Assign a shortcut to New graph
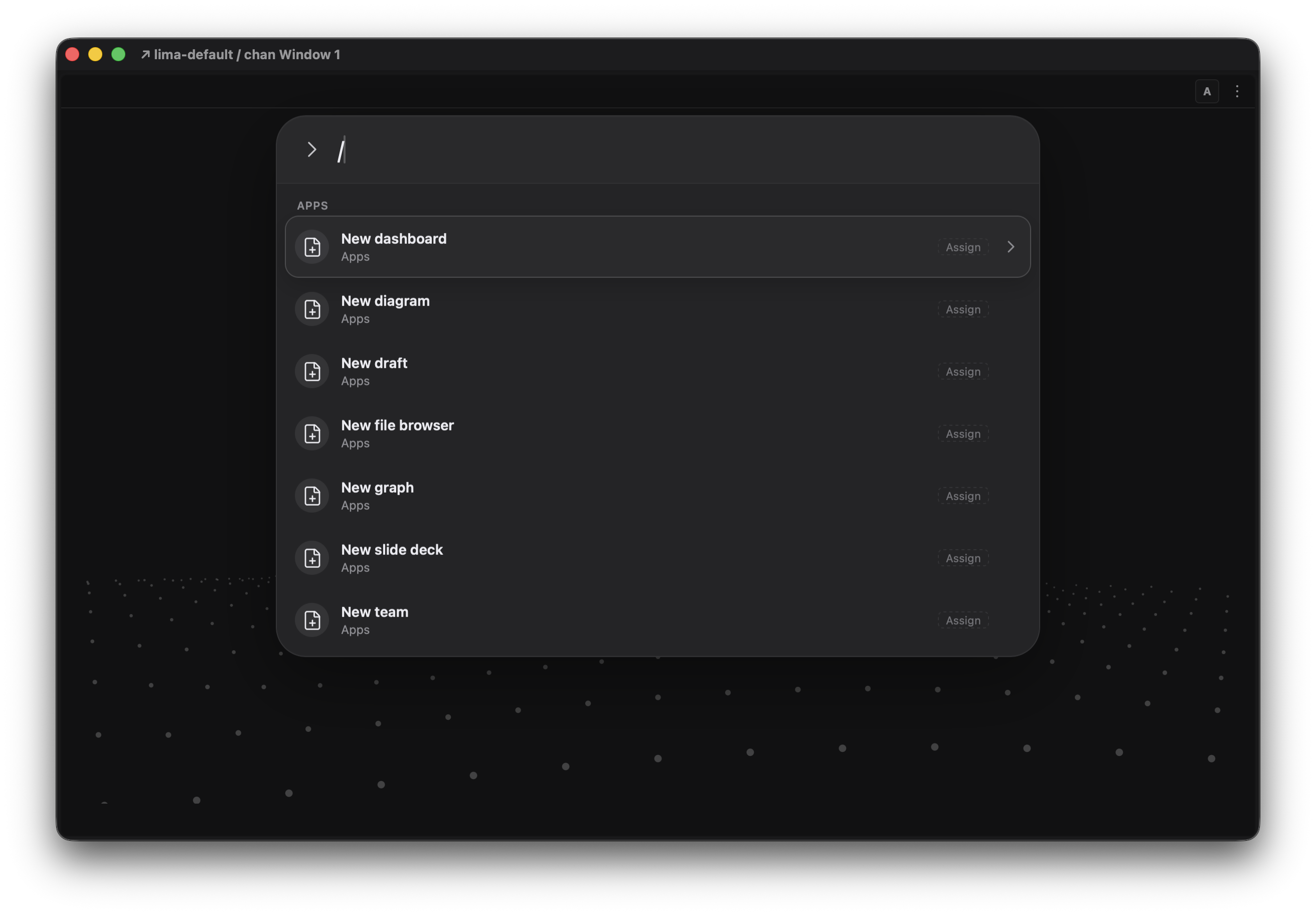 [963, 496]
